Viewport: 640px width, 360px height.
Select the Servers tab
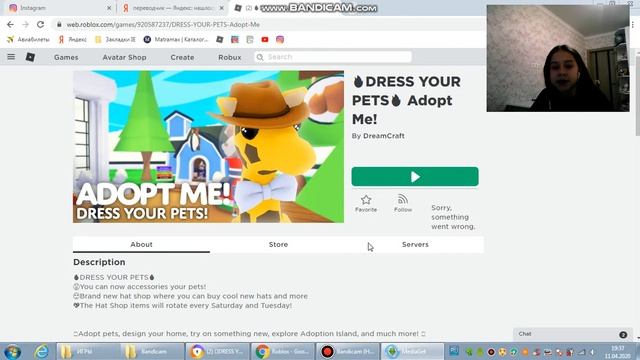[415, 244]
